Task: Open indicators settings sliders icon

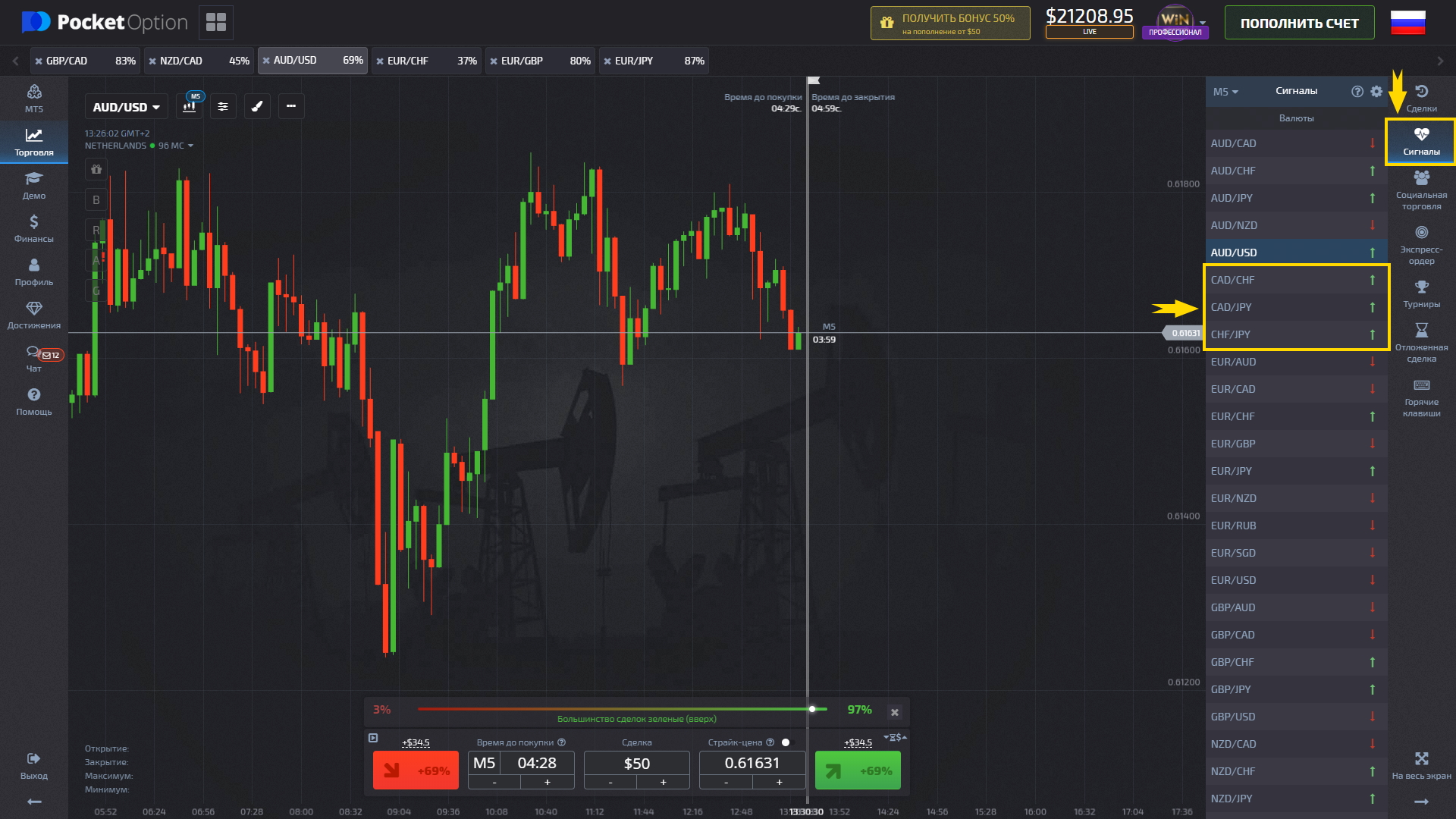Action: pyautogui.click(x=223, y=106)
